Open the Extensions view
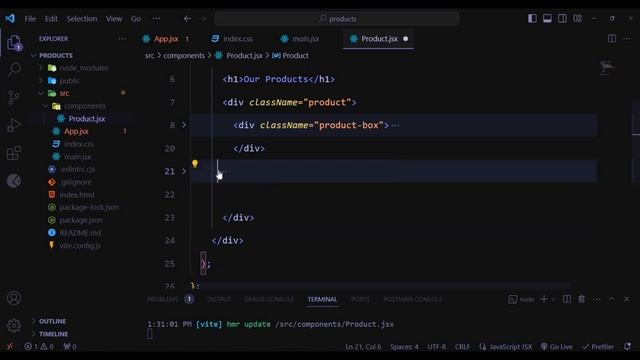640x360 pixels. coord(14,153)
